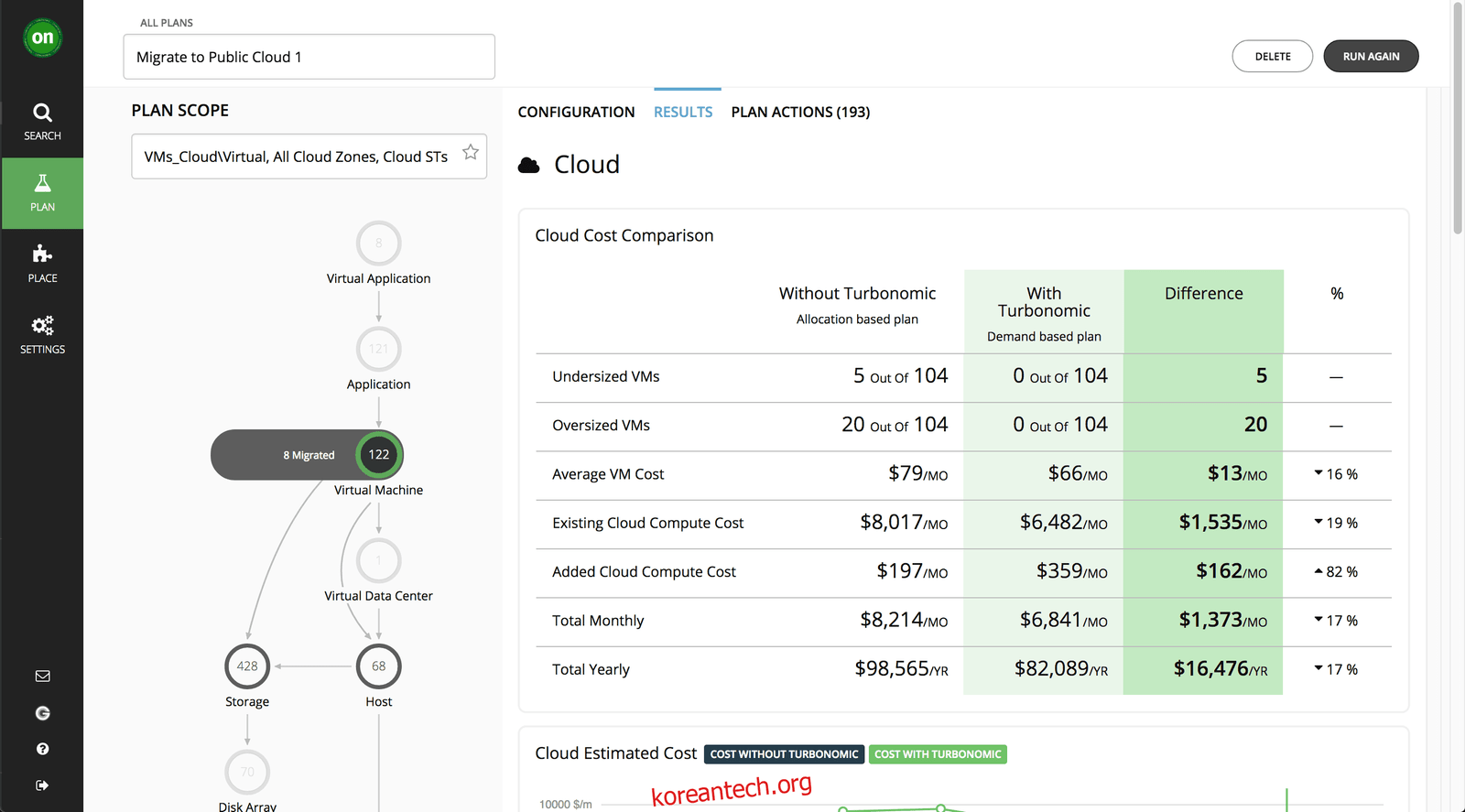
Task: Select the Host 68 node
Action: (x=378, y=666)
